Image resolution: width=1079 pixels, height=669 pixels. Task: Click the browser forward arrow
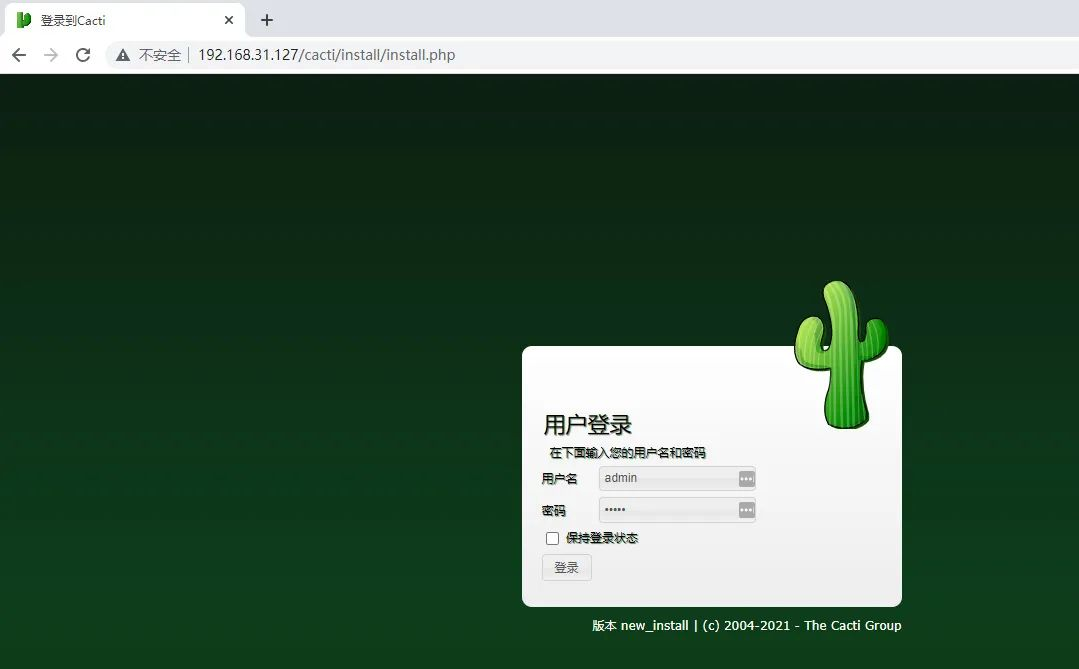coord(51,55)
